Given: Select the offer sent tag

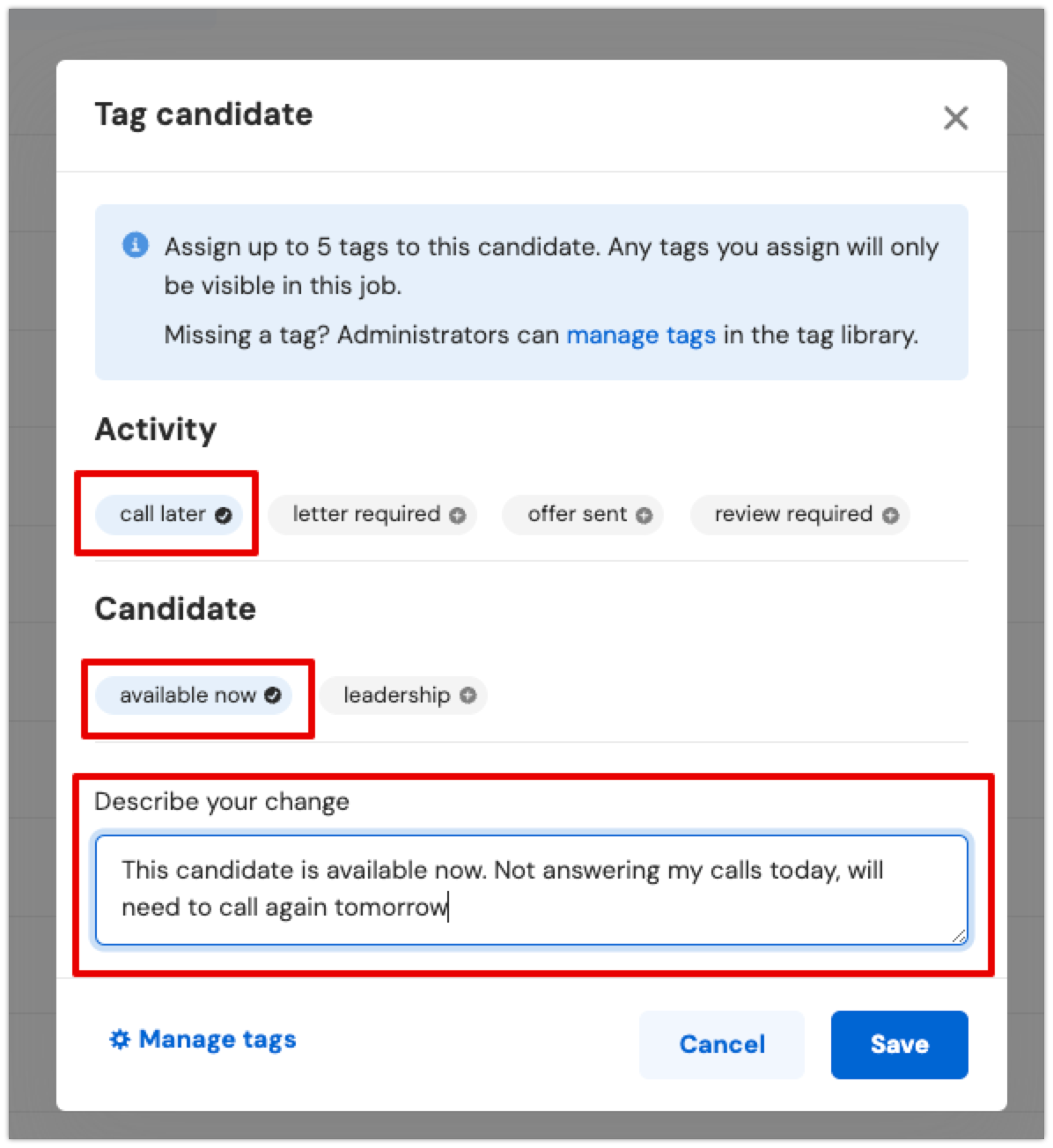Looking at the screenshot, I should coord(583,514).
